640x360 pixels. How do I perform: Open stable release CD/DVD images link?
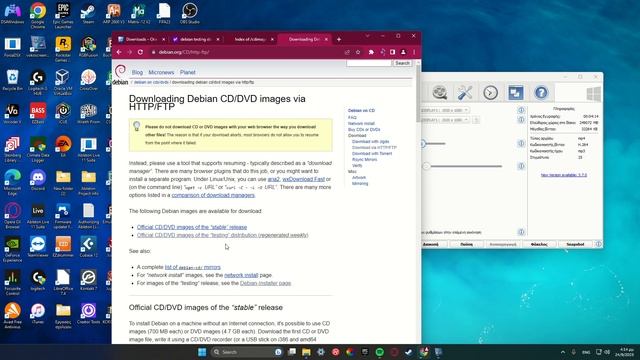[192, 227]
